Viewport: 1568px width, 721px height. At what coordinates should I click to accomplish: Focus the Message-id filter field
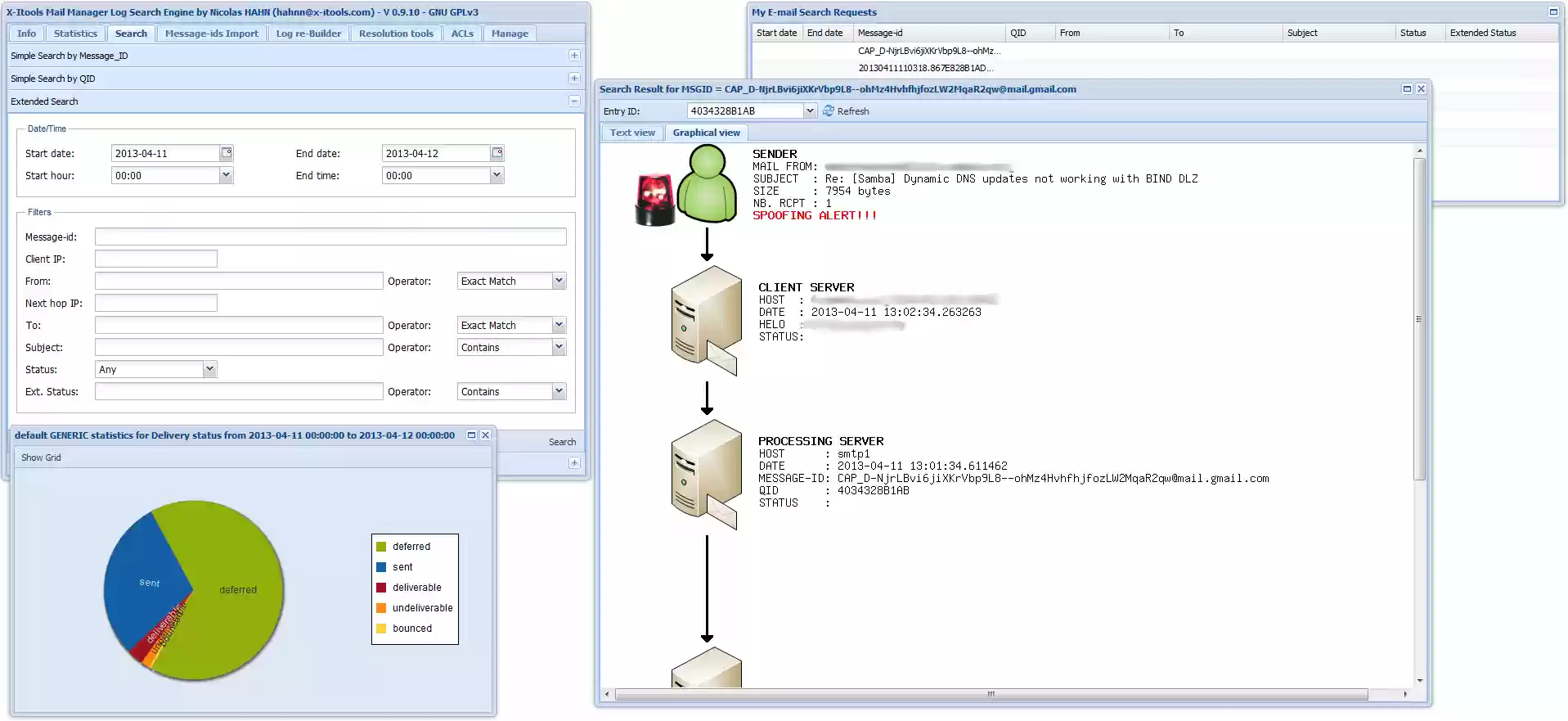point(330,237)
